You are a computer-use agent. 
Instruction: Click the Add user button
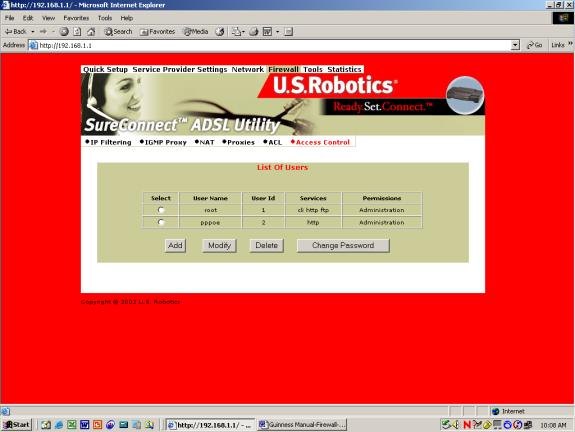175,245
